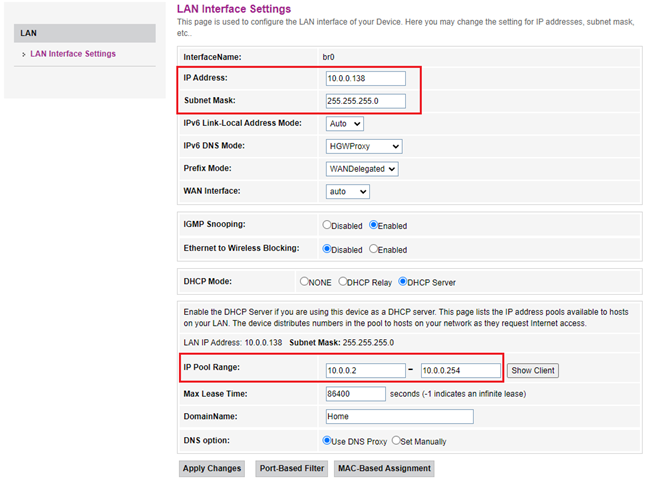Disable IGMP Snooping radio button

pyautogui.click(x=327, y=225)
